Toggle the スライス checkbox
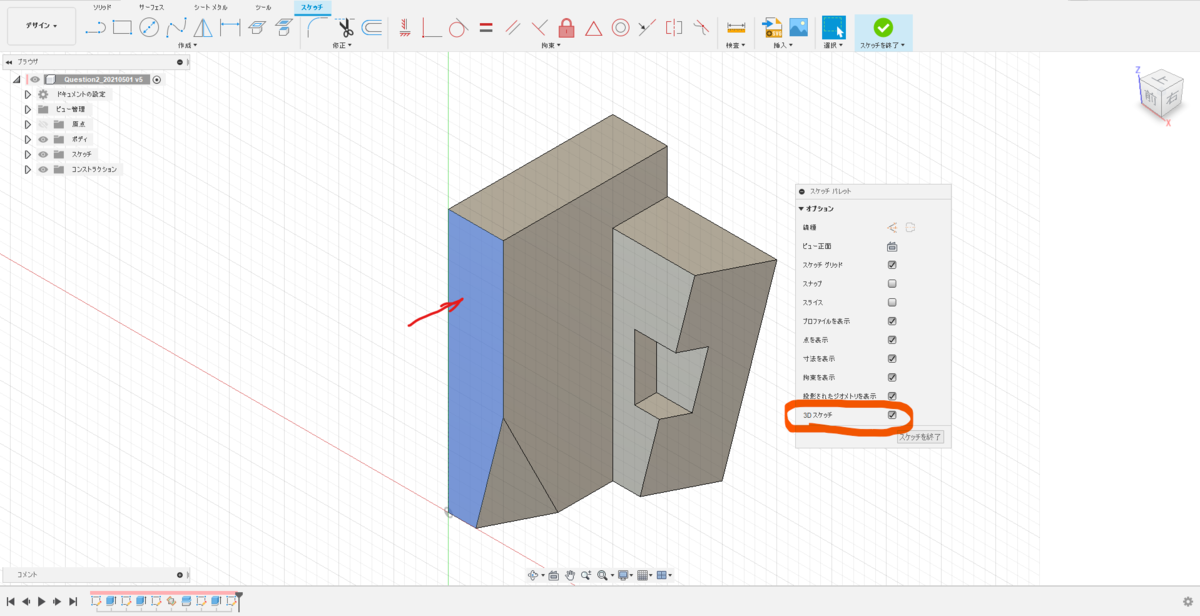 [892, 302]
